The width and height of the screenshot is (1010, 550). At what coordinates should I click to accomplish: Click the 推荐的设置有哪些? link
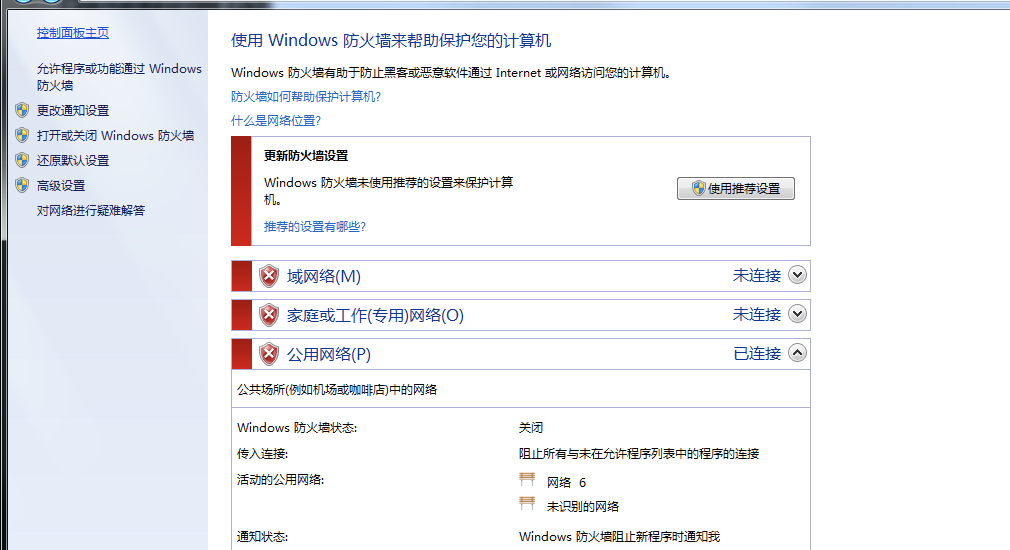(315, 227)
